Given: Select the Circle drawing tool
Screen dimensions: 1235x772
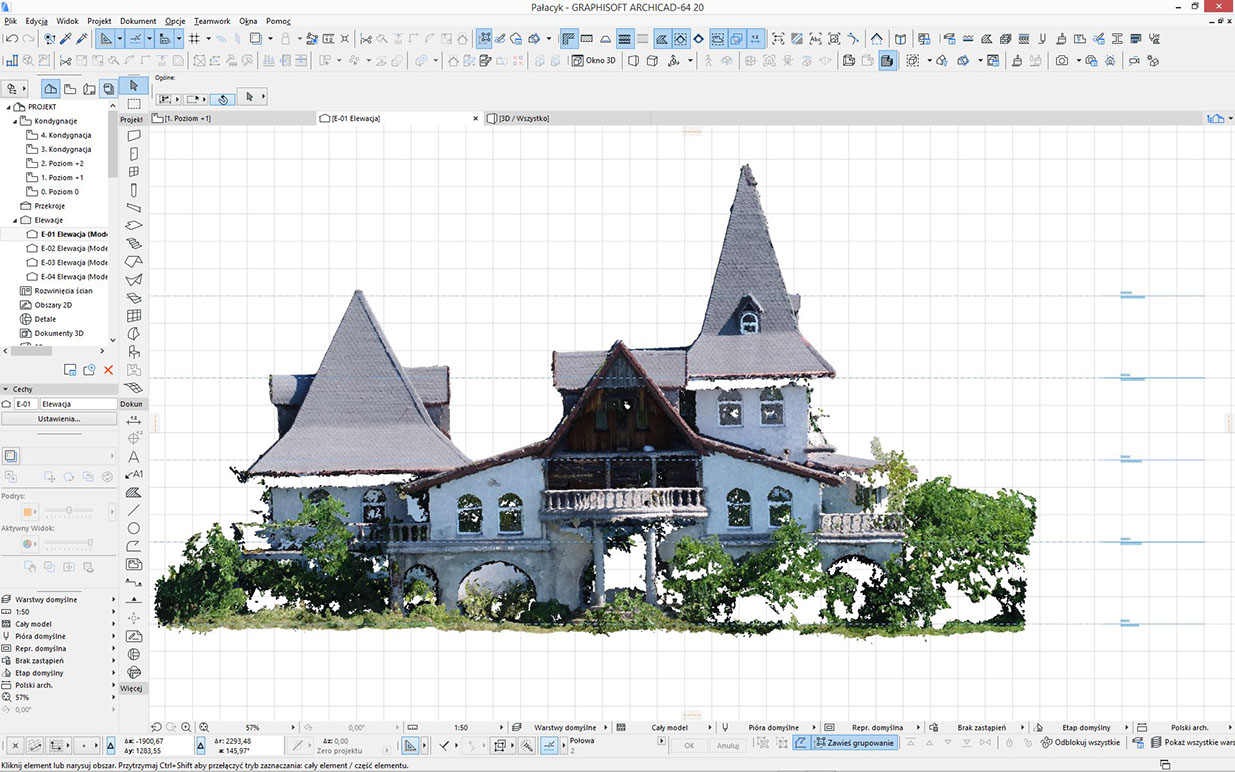Looking at the screenshot, I should click(x=134, y=528).
